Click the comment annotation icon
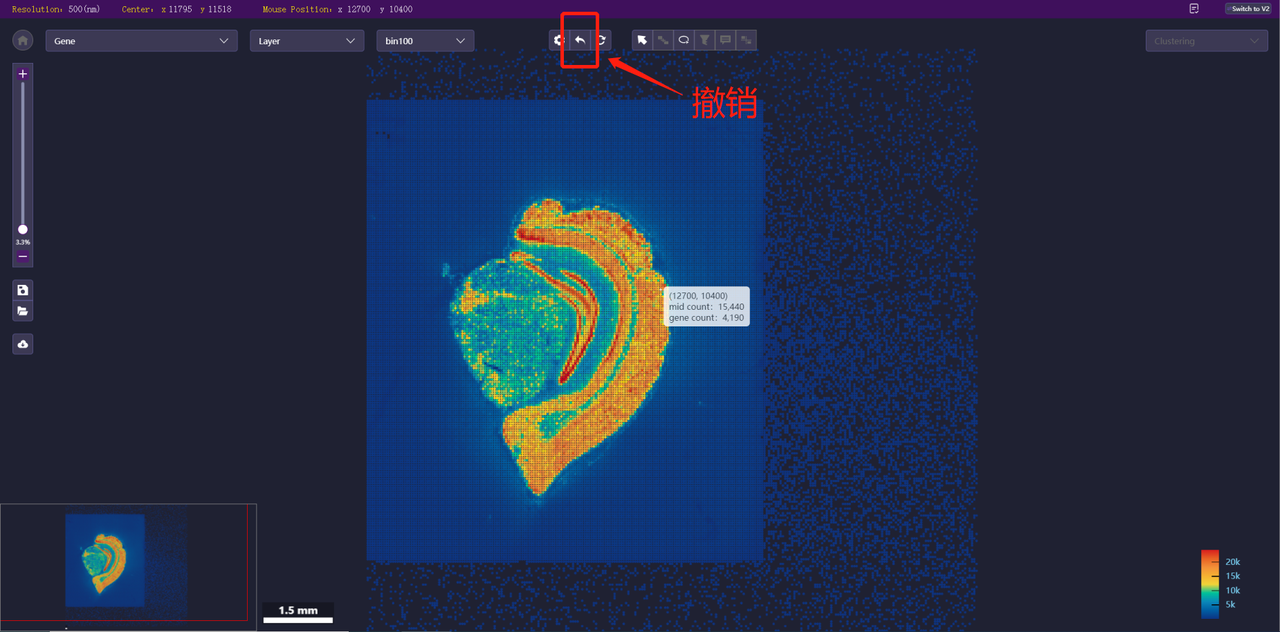Image resolution: width=1280 pixels, height=632 pixels. 726,40
